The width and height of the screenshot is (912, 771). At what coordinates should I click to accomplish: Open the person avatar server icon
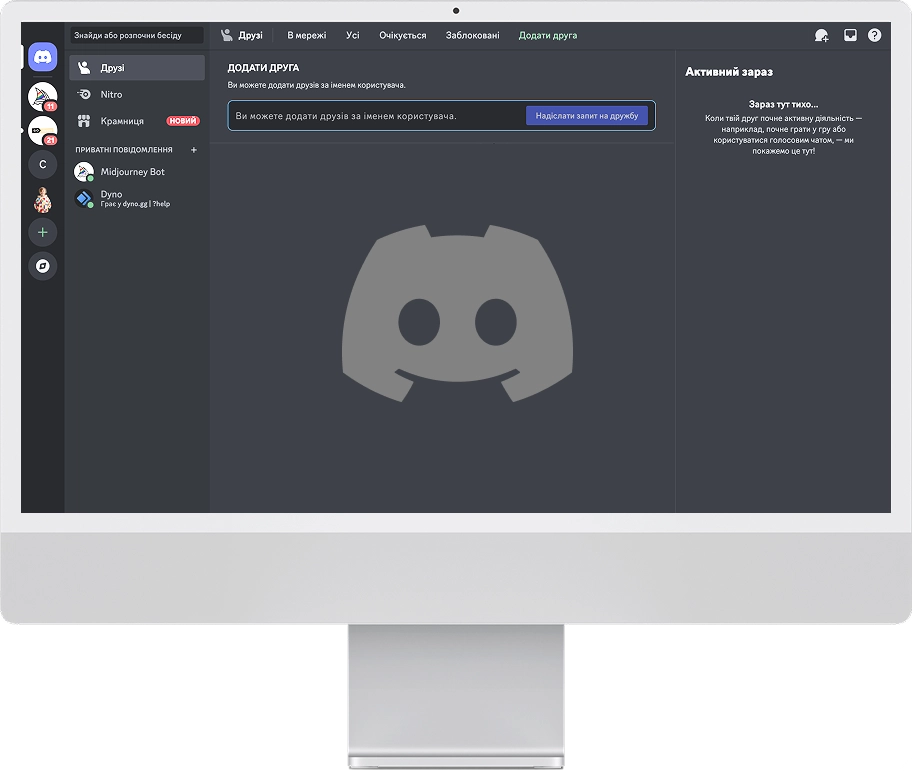pyautogui.click(x=42, y=199)
